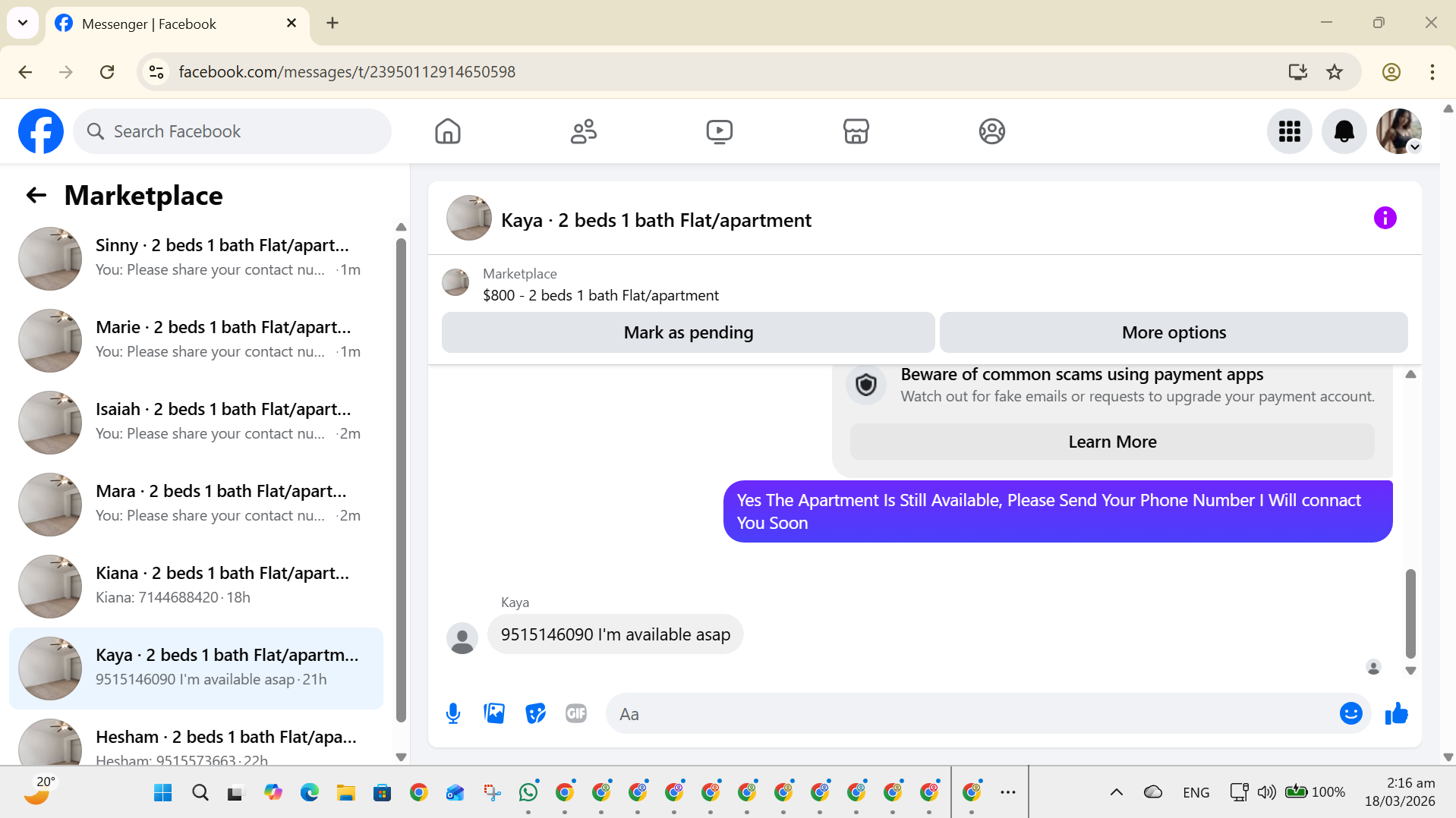
Task: Click Learn More about scams
Action: click(x=1112, y=442)
